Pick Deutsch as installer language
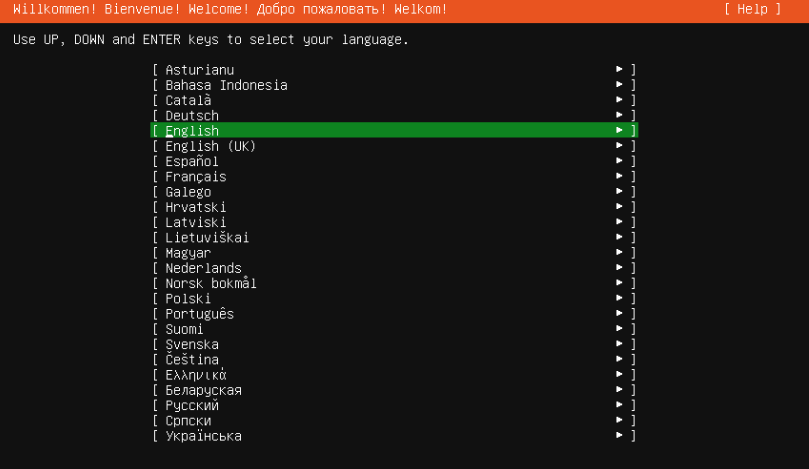The height and width of the screenshot is (469, 809). (x=394, y=115)
